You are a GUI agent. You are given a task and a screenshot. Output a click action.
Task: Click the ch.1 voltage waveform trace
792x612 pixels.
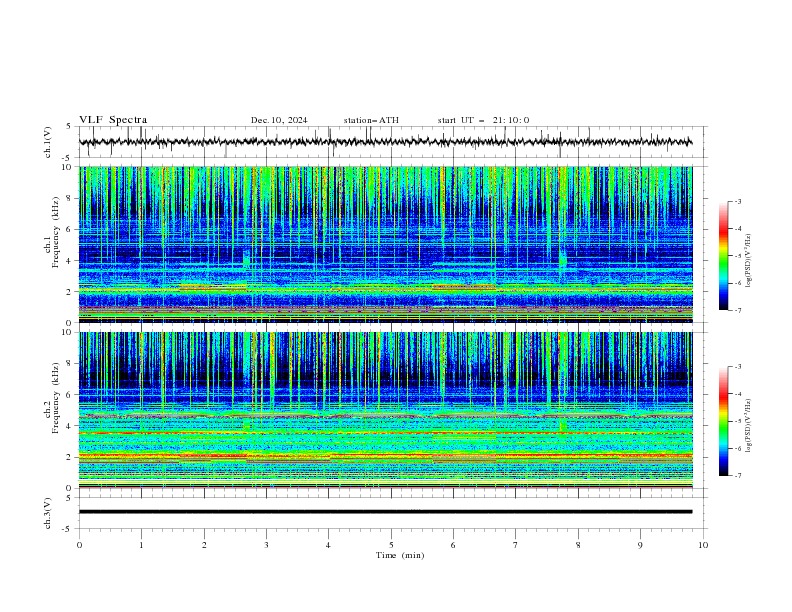point(385,142)
